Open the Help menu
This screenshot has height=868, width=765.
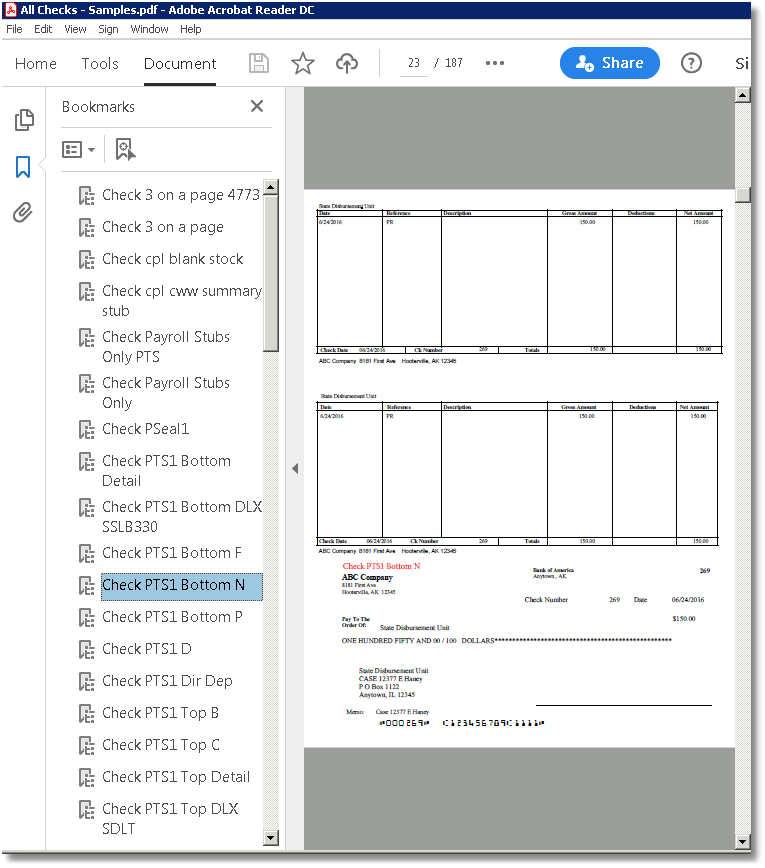(x=190, y=29)
